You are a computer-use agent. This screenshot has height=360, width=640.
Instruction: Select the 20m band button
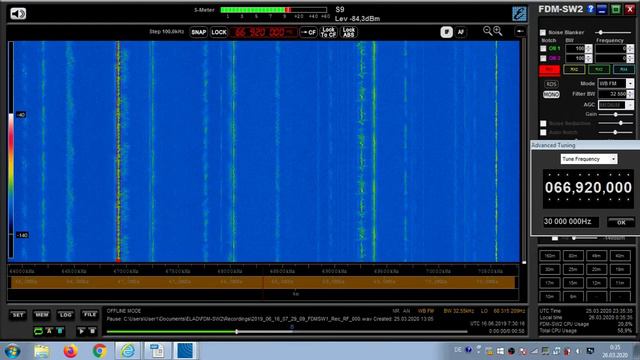pyautogui.click(x=596, y=269)
